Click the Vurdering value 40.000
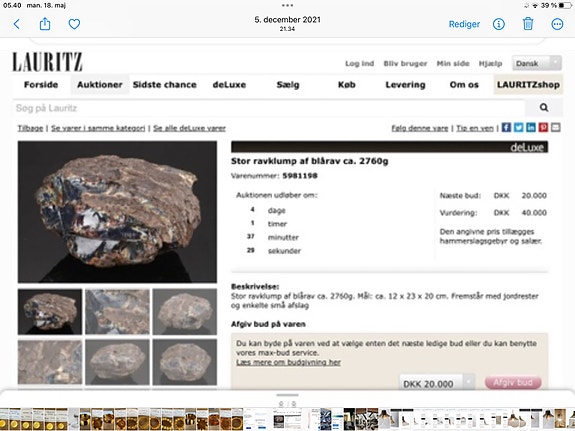Screen dimensions: 575x431 pos(534,213)
